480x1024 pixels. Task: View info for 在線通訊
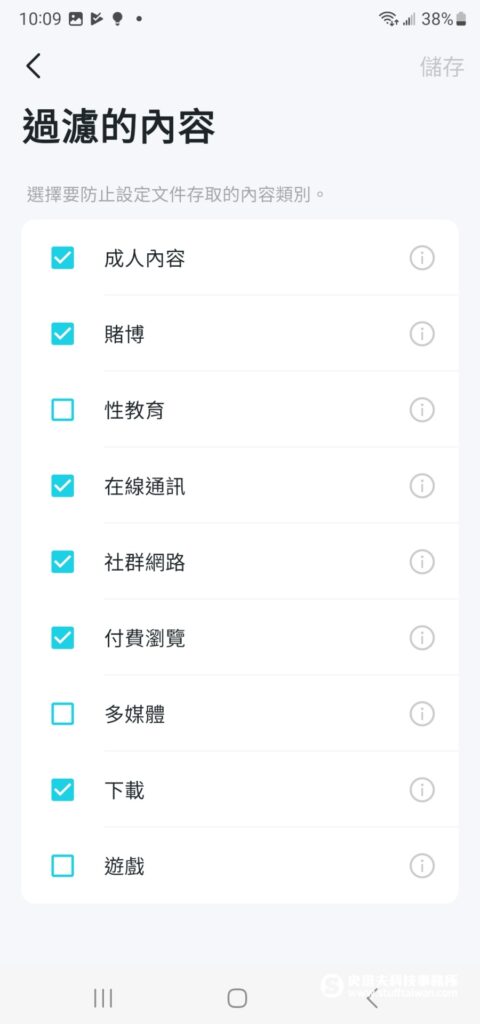pyautogui.click(x=422, y=486)
